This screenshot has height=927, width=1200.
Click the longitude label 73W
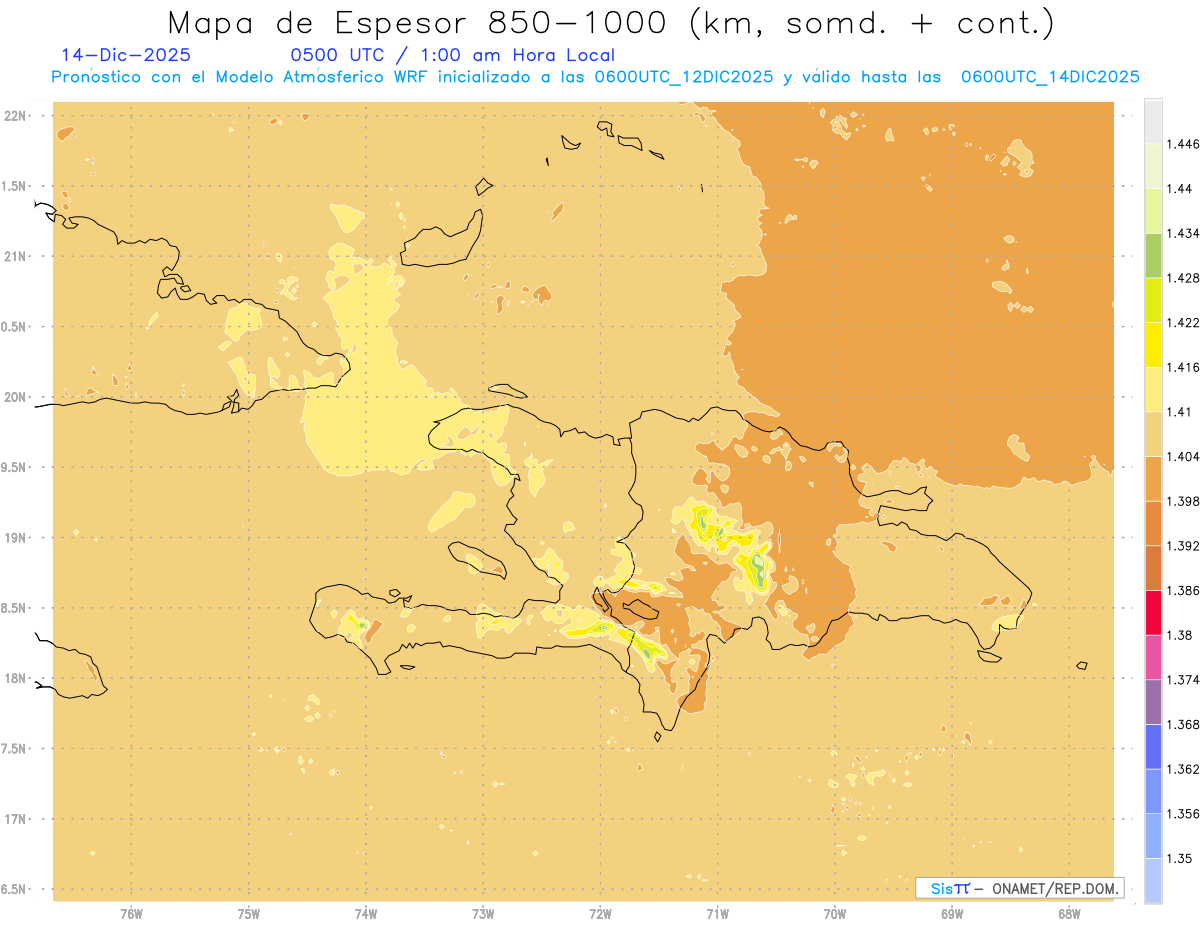pyautogui.click(x=483, y=914)
